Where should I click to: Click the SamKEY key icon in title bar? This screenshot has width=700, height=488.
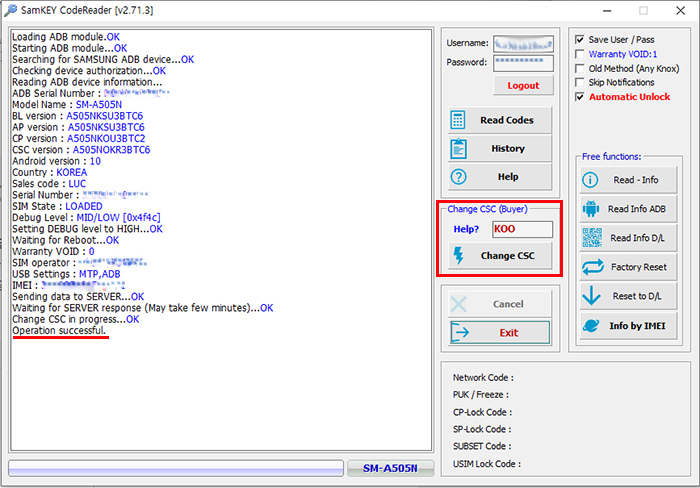[10, 10]
